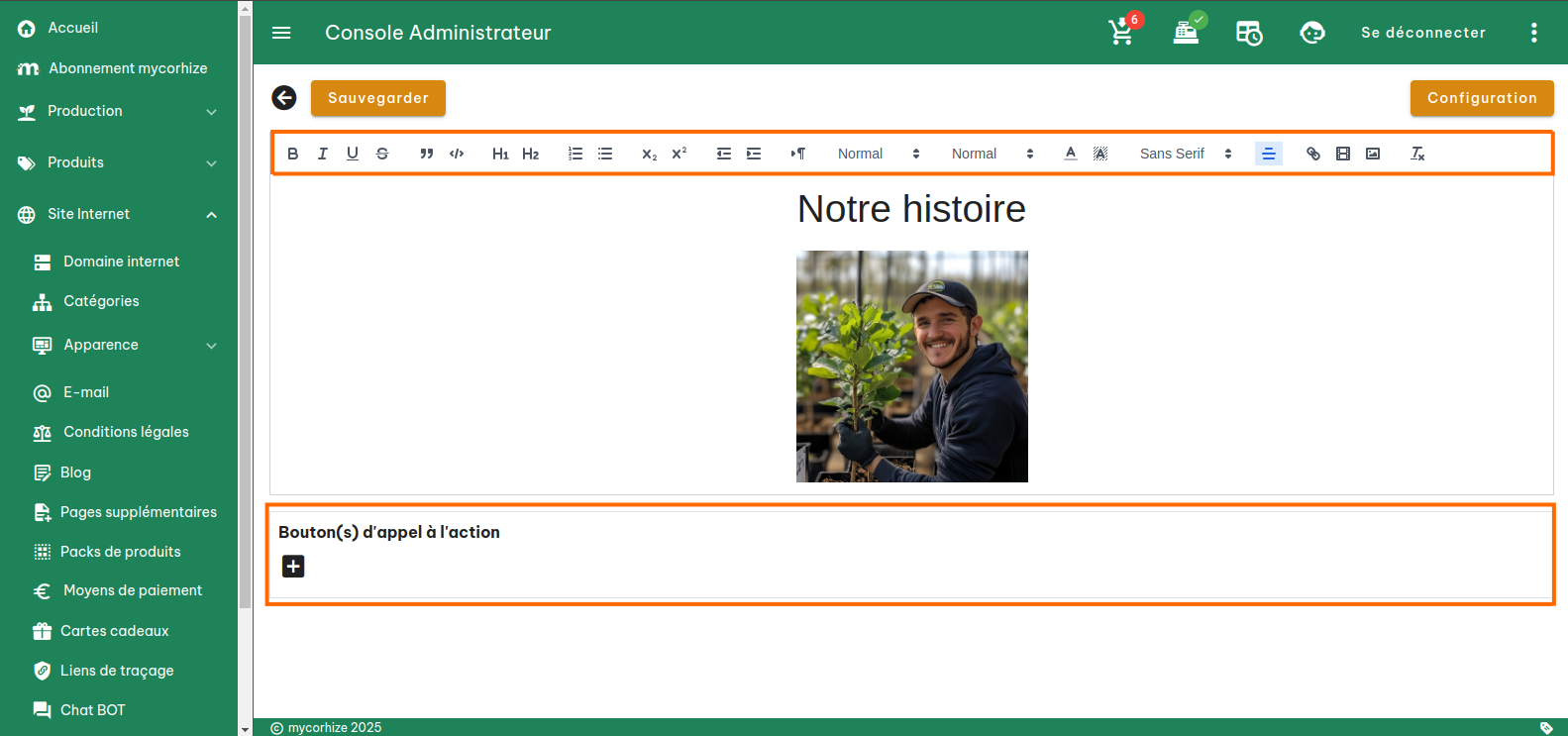Add a call-to-action button
The height and width of the screenshot is (736, 1568).
pos(293,566)
